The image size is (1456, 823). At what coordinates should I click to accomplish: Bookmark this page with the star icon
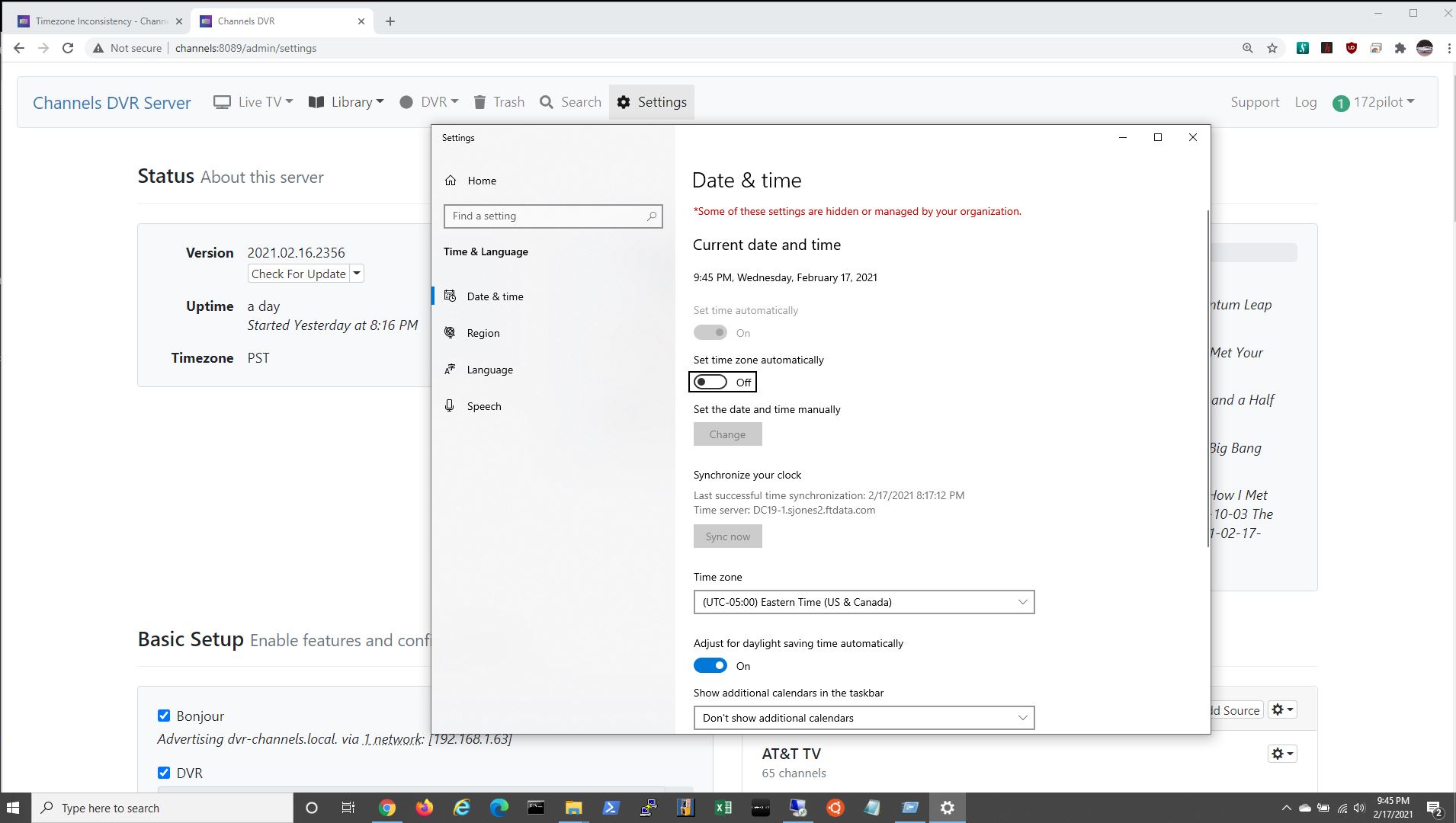[x=1272, y=48]
